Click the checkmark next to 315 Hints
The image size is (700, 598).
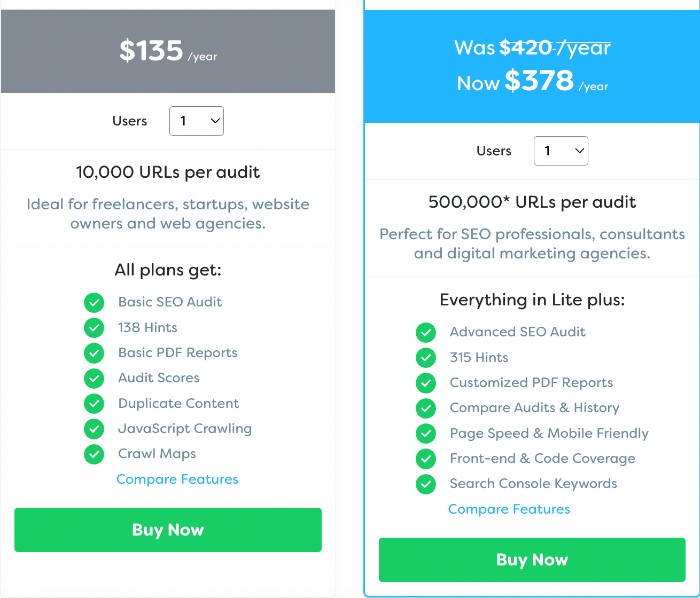[426, 357]
